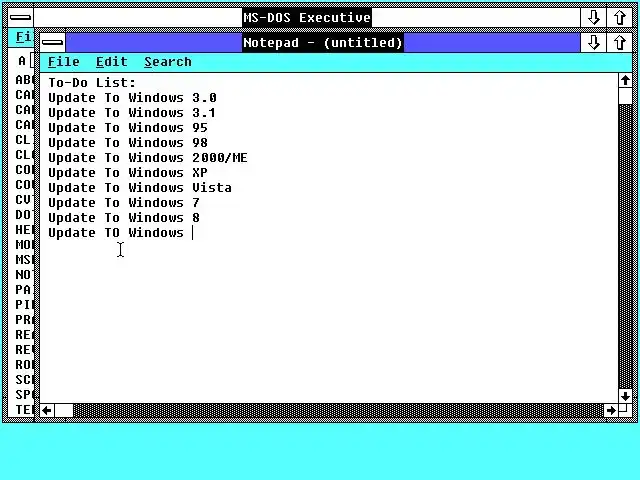Click the horizontal scrollbar right arrow
Image resolution: width=640 pixels, height=480 pixels.
pos(611,411)
